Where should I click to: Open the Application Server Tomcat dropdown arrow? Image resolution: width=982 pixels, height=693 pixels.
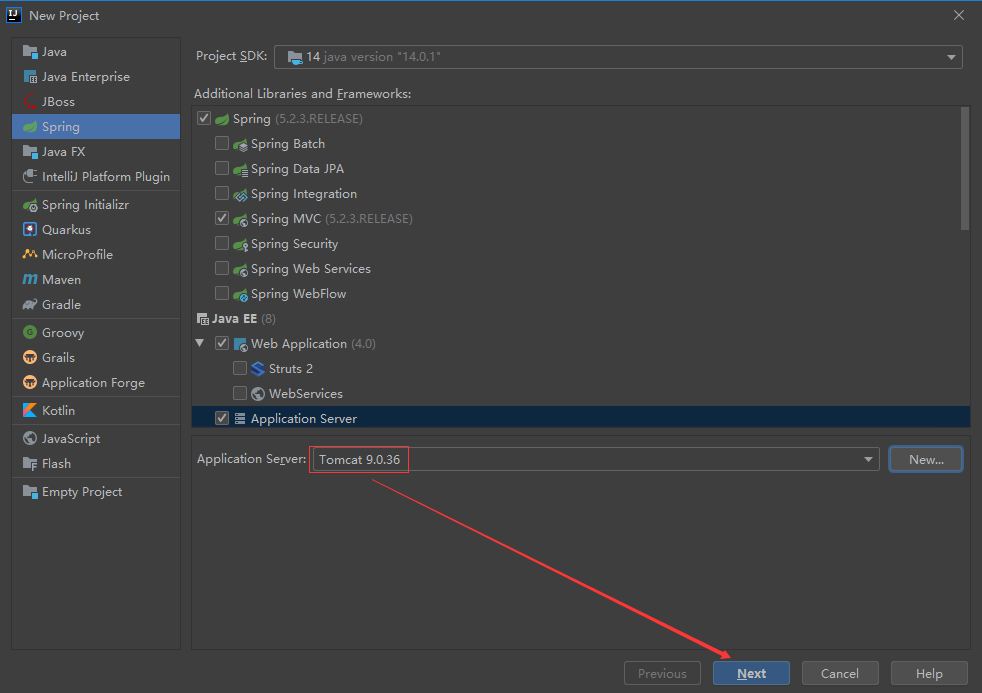point(868,459)
